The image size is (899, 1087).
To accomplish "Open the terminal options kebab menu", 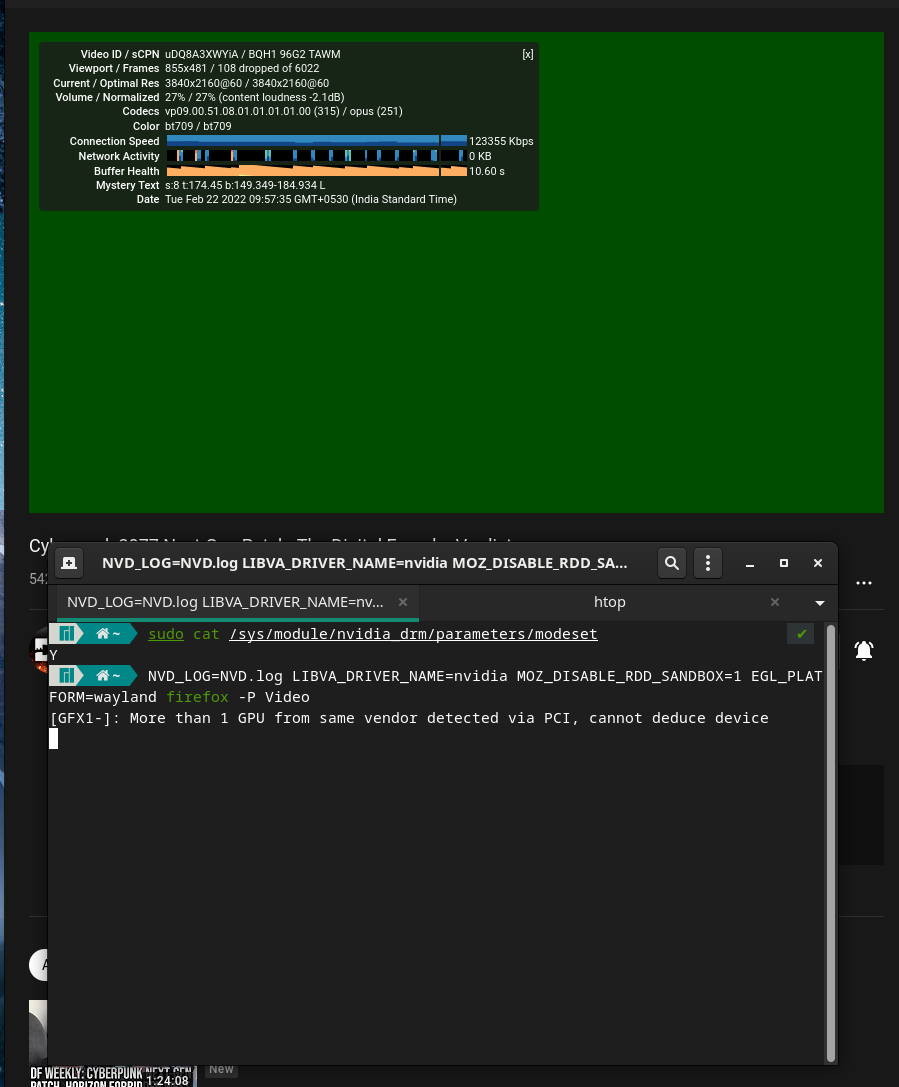I will (708, 563).
